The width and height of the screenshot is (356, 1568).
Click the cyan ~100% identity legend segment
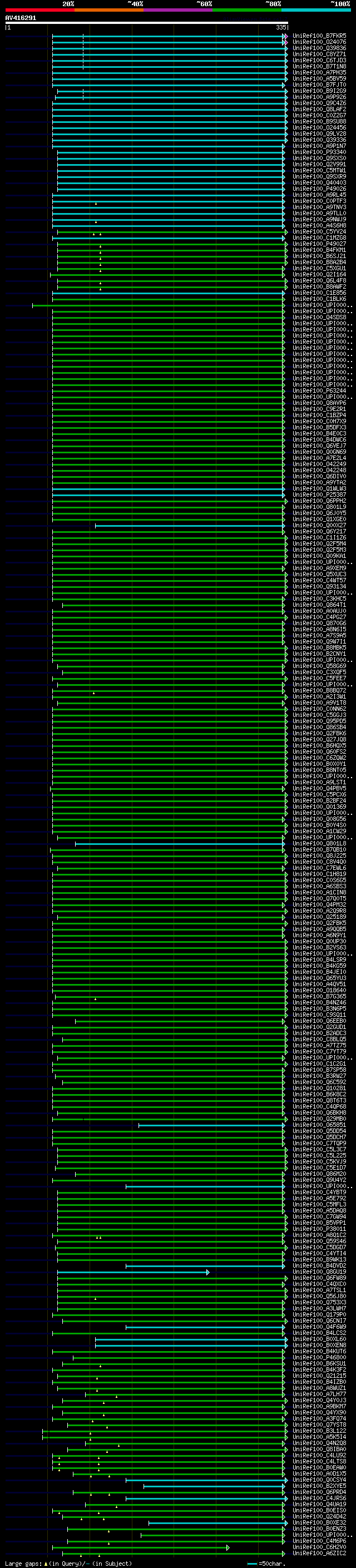point(316,11)
